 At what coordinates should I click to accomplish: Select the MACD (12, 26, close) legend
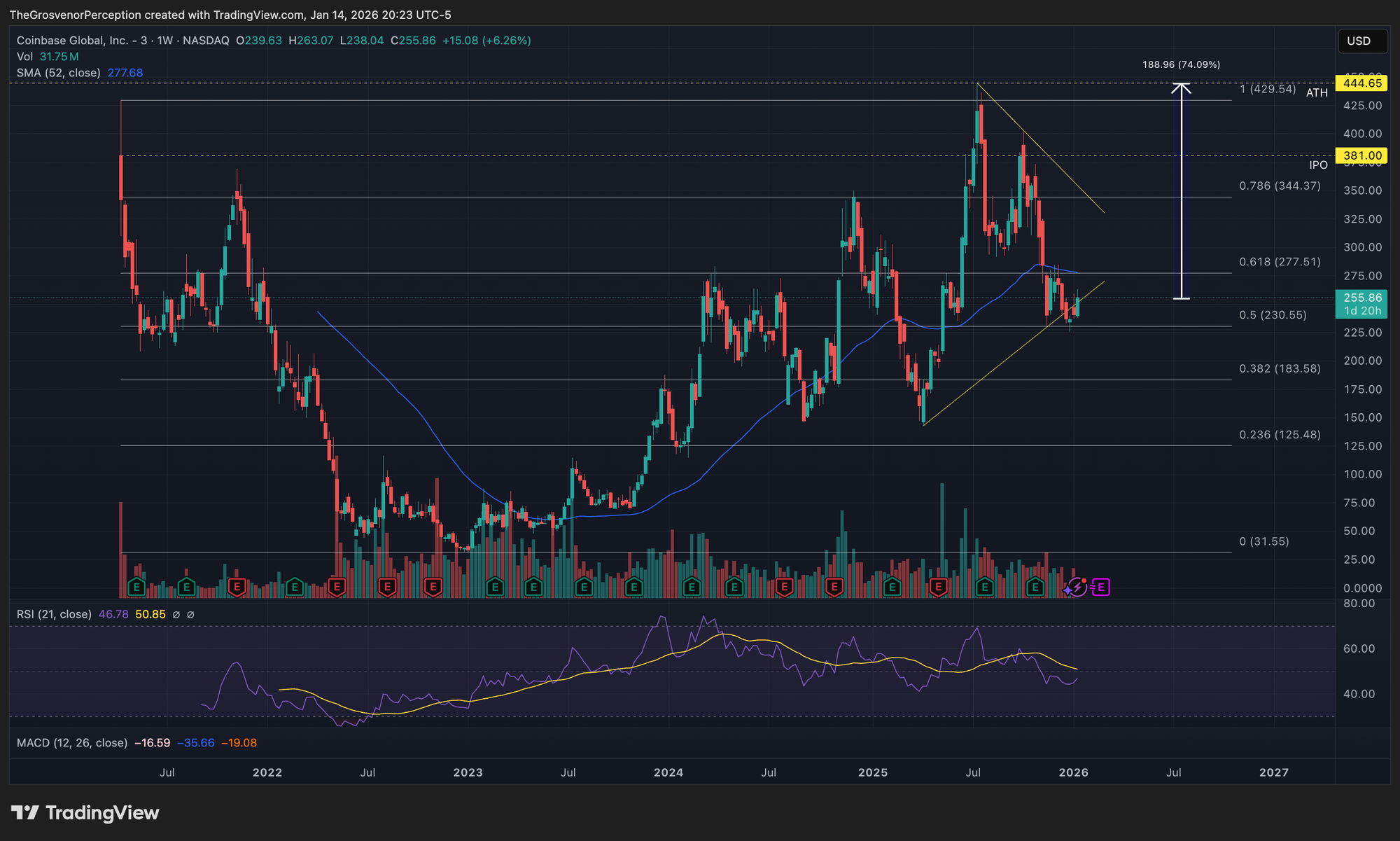[x=72, y=742]
